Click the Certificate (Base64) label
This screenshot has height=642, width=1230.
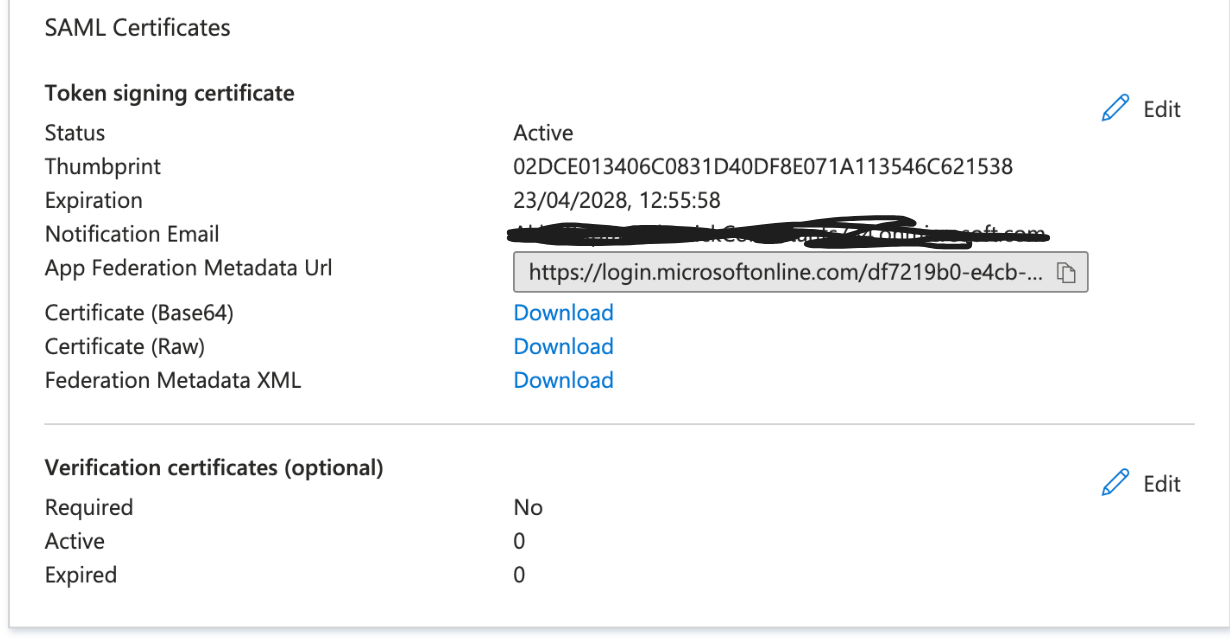coord(139,313)
